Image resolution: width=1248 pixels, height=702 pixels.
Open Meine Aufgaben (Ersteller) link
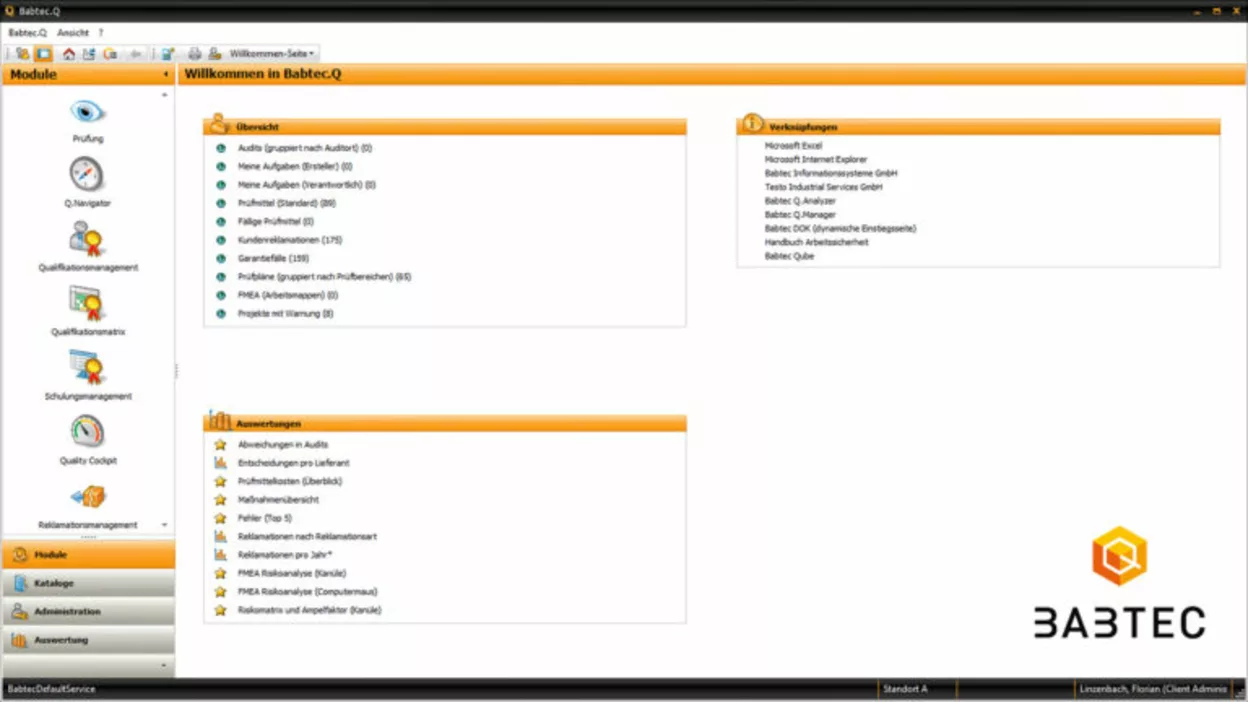pos(295,166)
